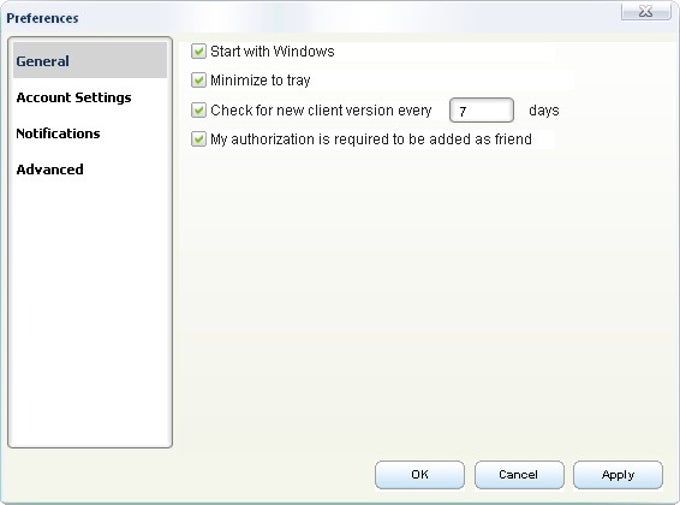Focus the days interval input field
The image size is (680, 505).
(481, 110)
